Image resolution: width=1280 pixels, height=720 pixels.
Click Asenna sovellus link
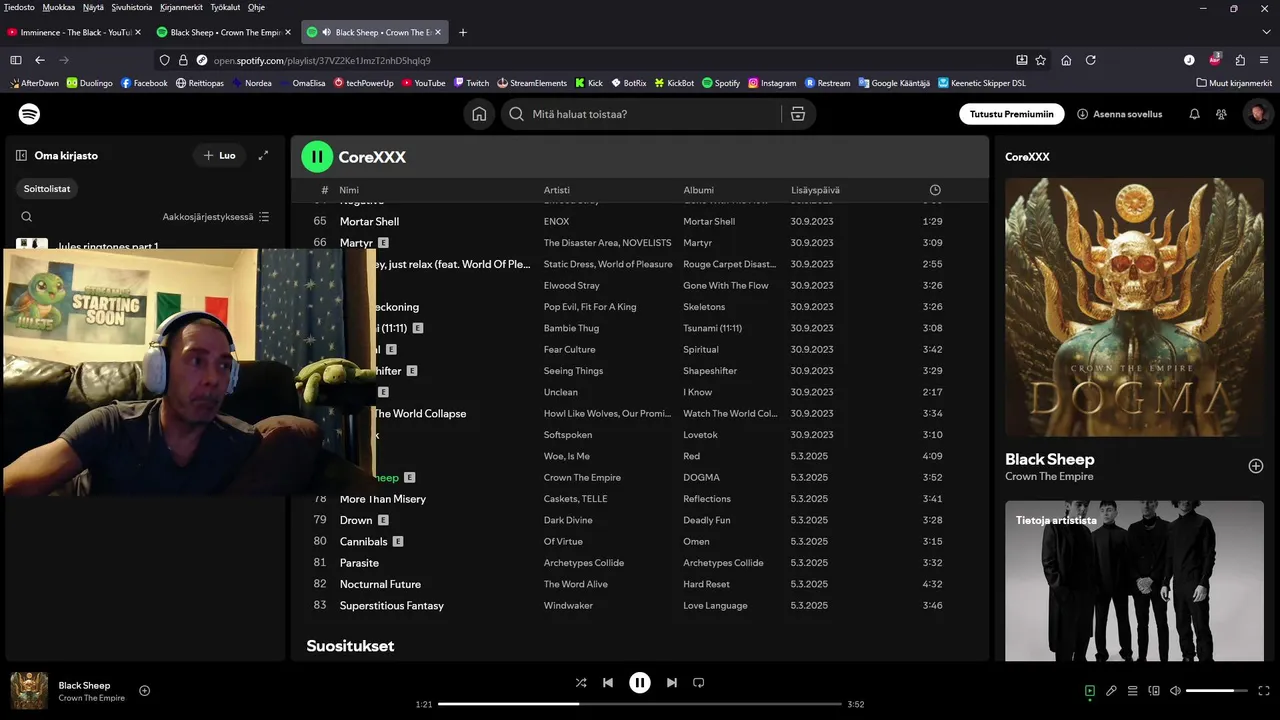click(1120, 114)
